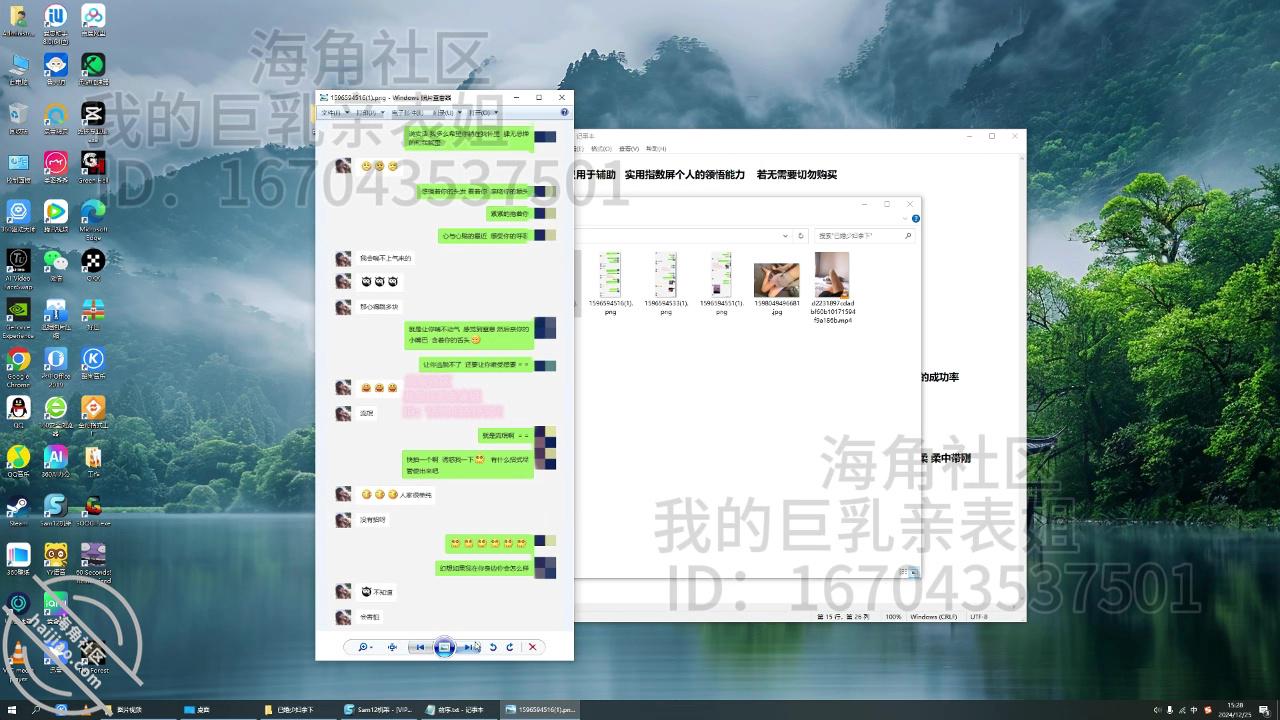Select the 1990804946681.jpg thumbnail in Explorer
Viewport: 1280px width, 720px height.
point(776,278)
